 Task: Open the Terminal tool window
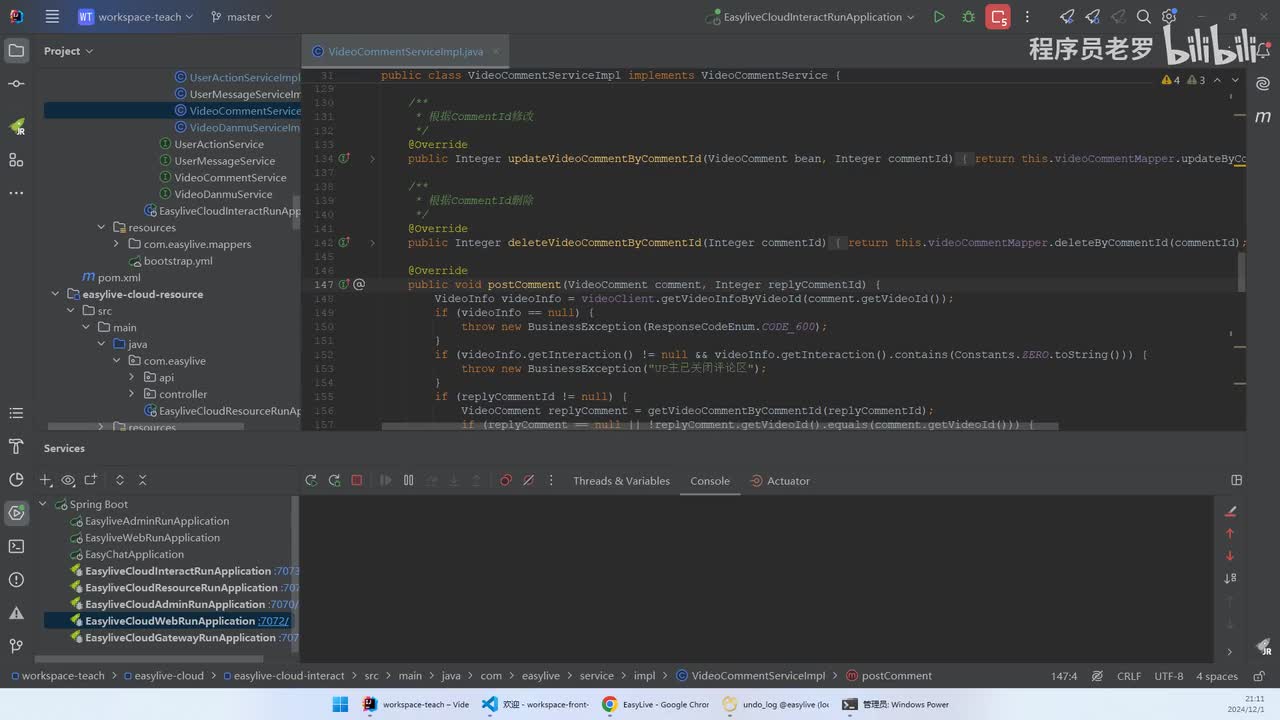tap(16, 546)
